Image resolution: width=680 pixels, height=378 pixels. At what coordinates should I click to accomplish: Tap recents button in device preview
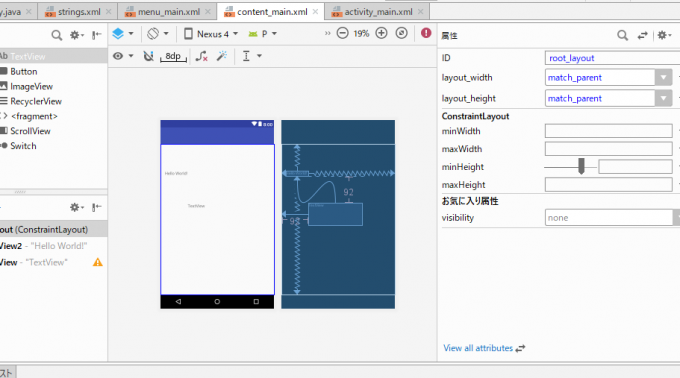coord(256,301)
